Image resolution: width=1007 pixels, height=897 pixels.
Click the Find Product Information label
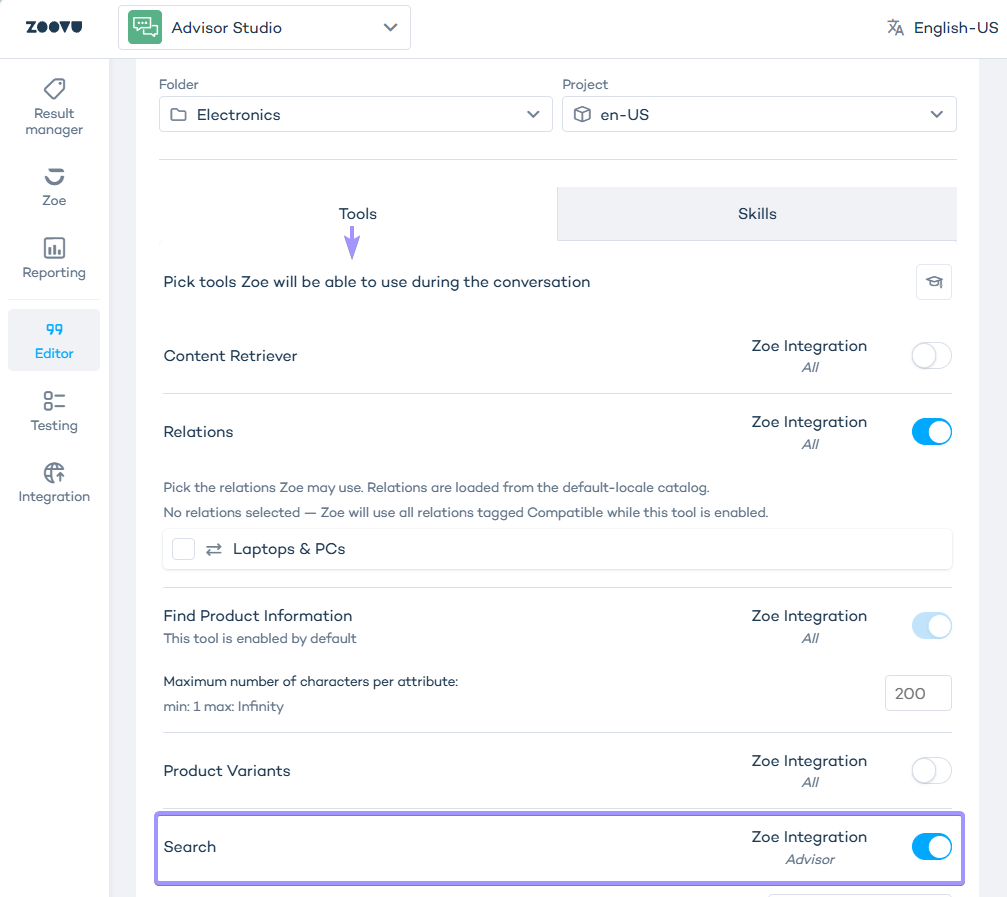(x=258, y=616)
